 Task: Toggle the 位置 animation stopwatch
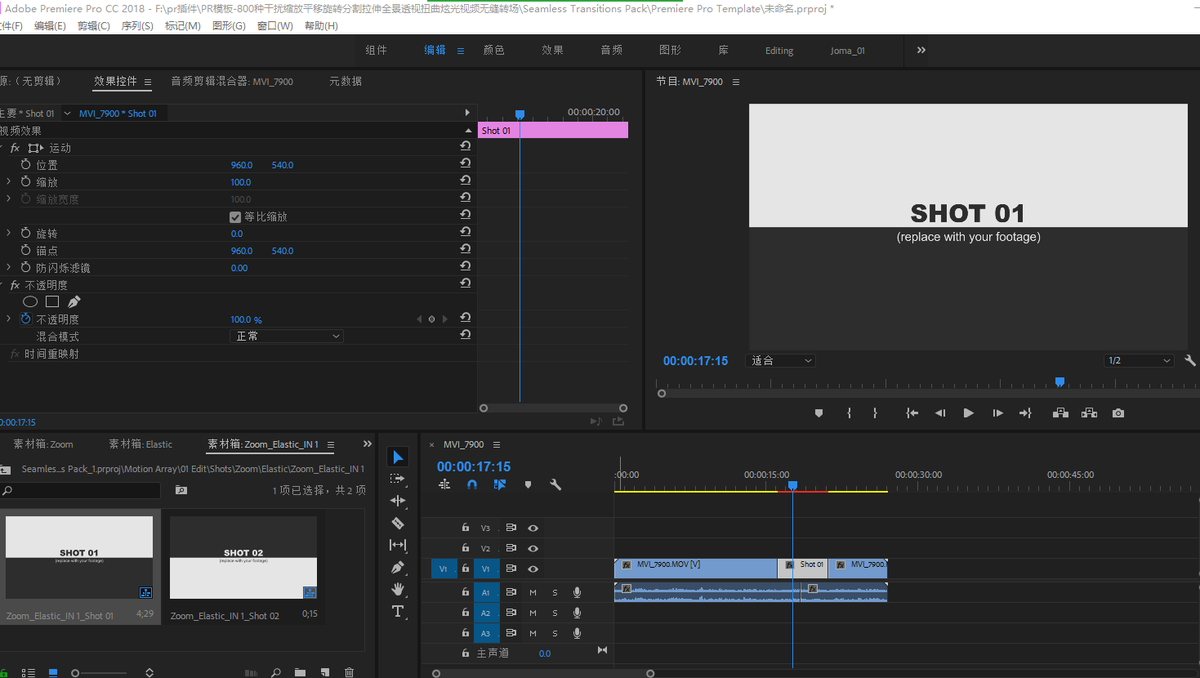pyautogui.click(x=26, y=165)
